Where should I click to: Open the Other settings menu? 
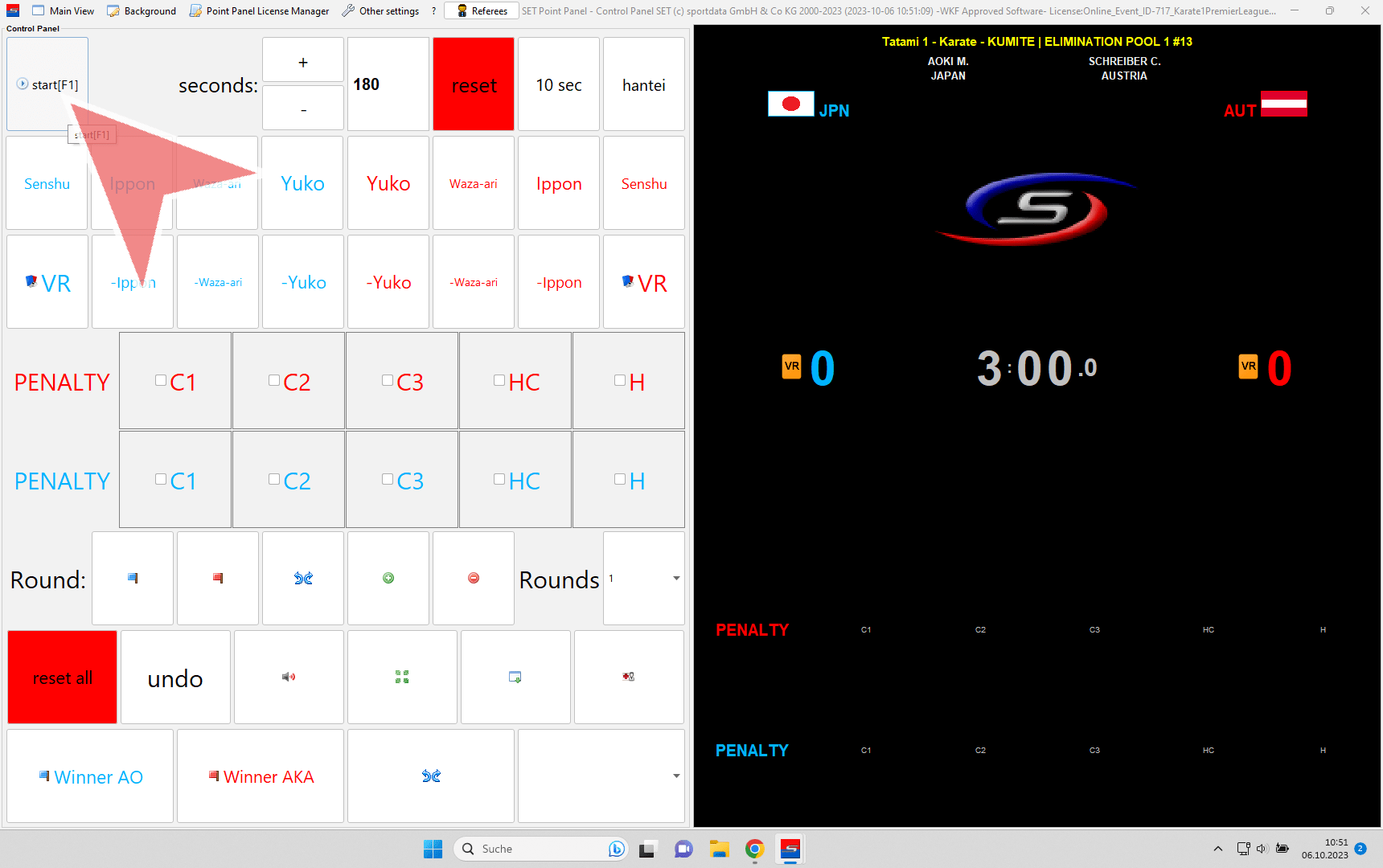click(x=380, y=11)
